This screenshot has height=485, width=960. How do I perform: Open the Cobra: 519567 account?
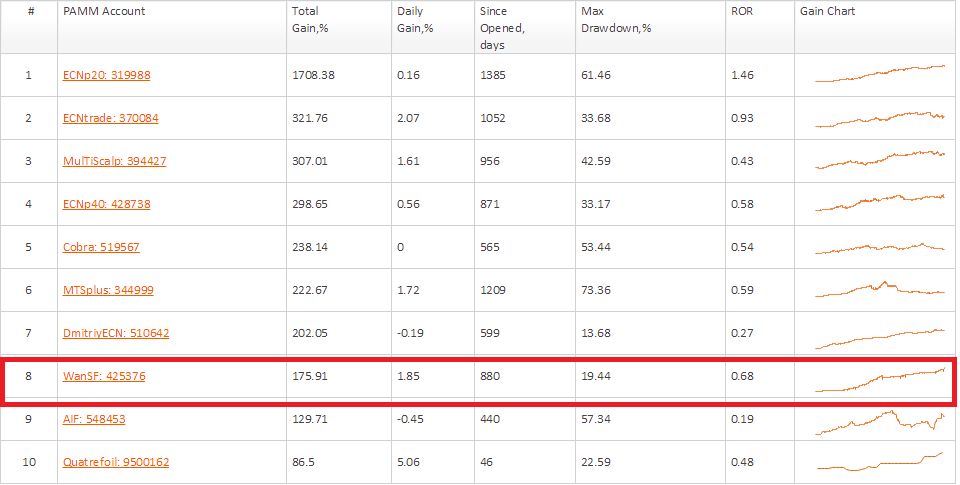point(101,247)
